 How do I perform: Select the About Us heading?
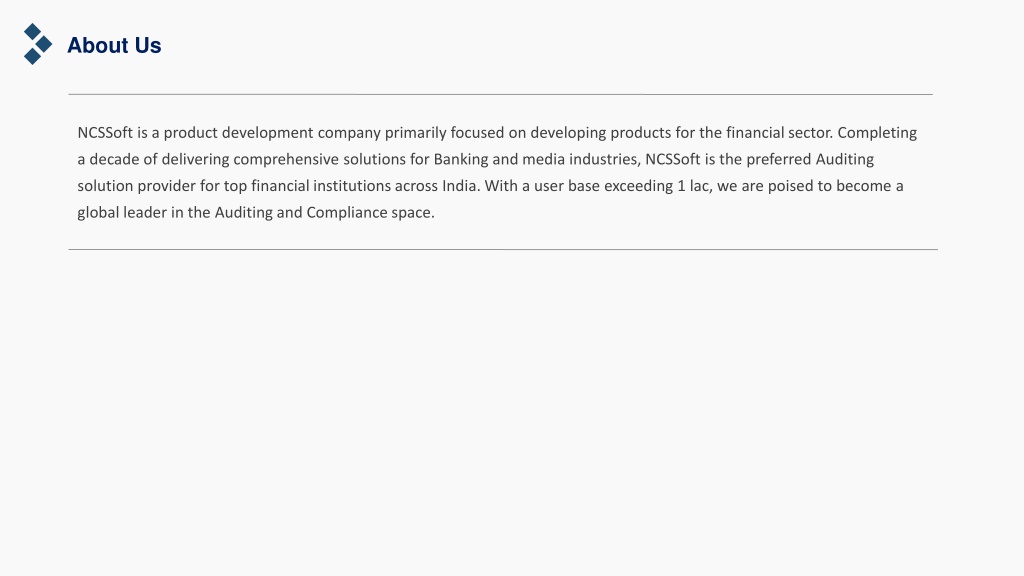point(114,46)
